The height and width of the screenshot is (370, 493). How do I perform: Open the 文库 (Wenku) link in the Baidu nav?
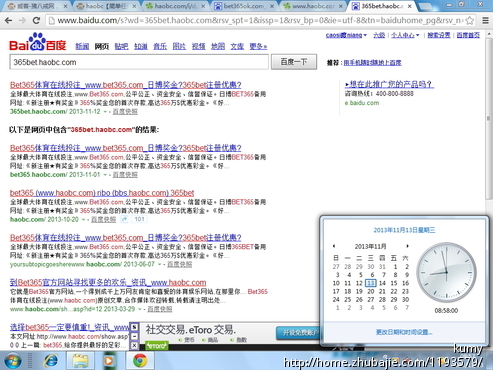[237, 46]
